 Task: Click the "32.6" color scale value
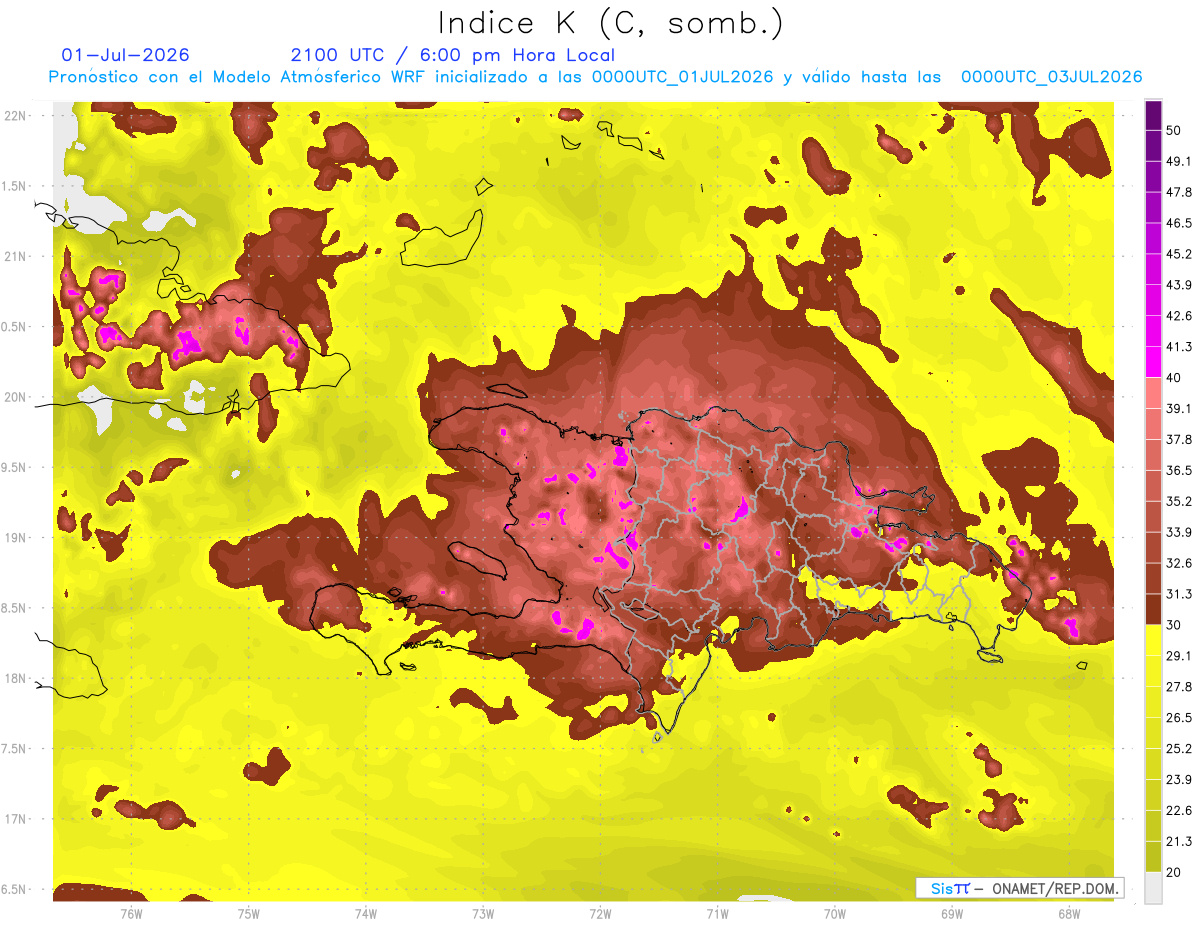[1180, 563]
